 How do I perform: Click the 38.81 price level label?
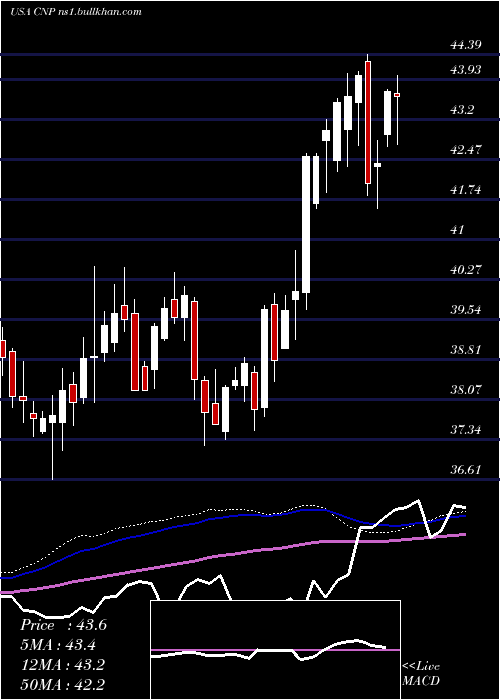point(466,350)
